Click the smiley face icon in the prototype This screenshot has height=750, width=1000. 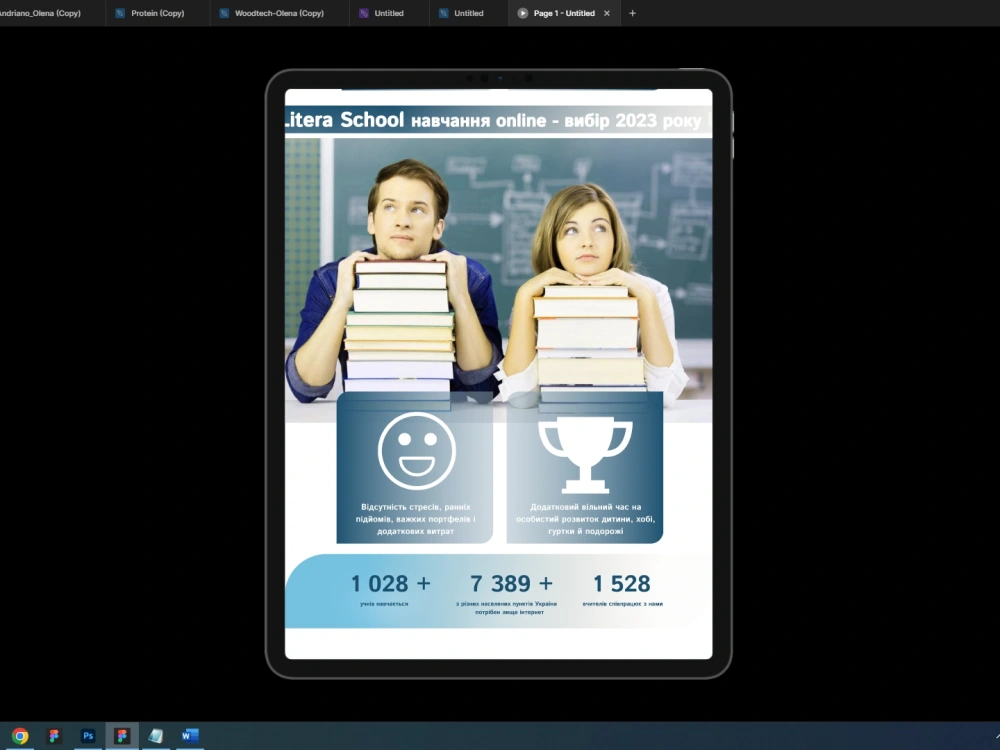[416, 451]
